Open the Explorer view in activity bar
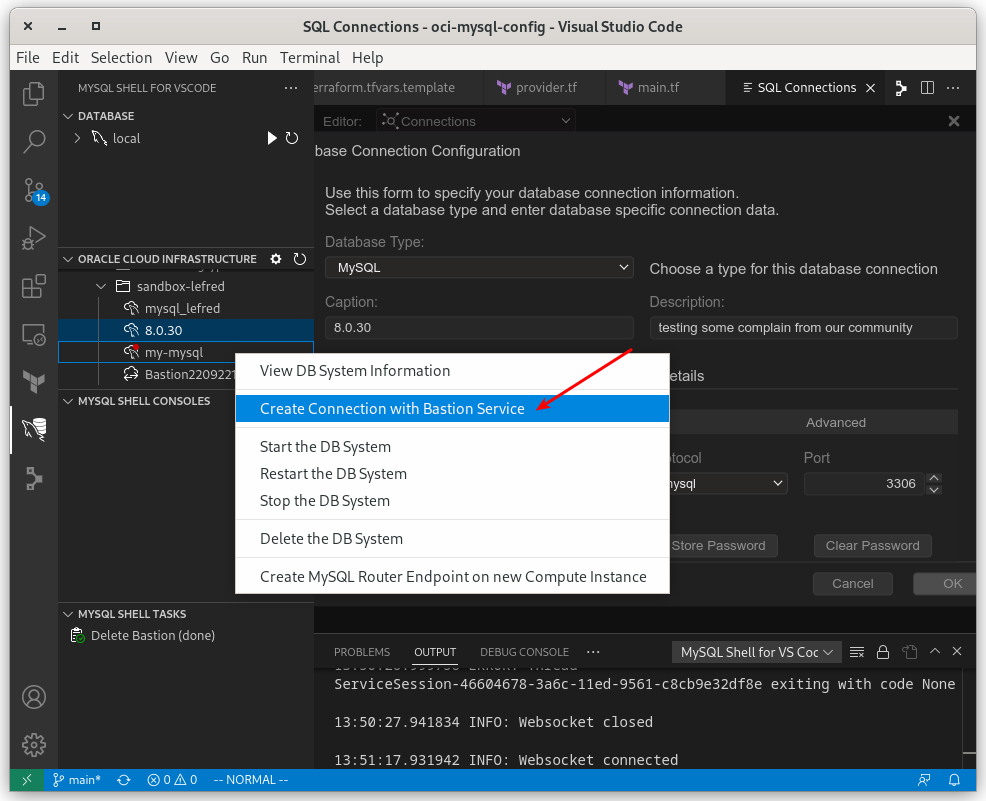The image size is (986, 801). pyautogui.click(x=33, y=94)
